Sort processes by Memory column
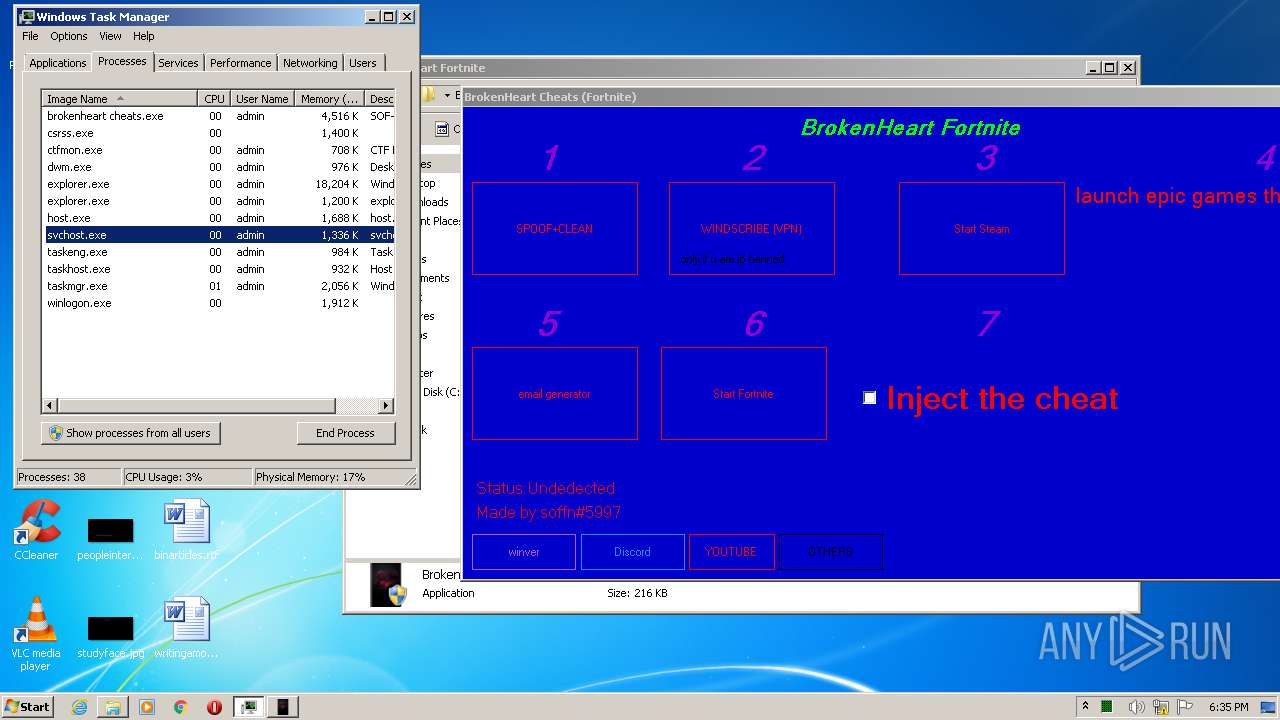Viewport: 1280px width, 720px height. pos(330,99)
